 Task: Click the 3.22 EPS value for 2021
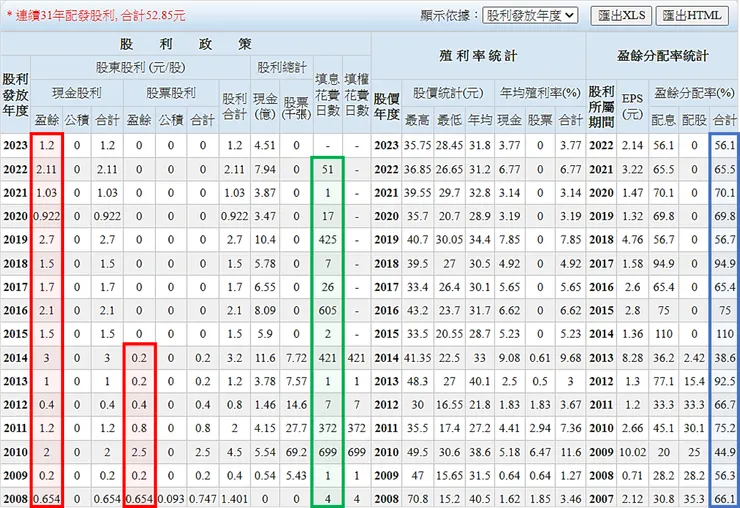(x=632, y=169)
